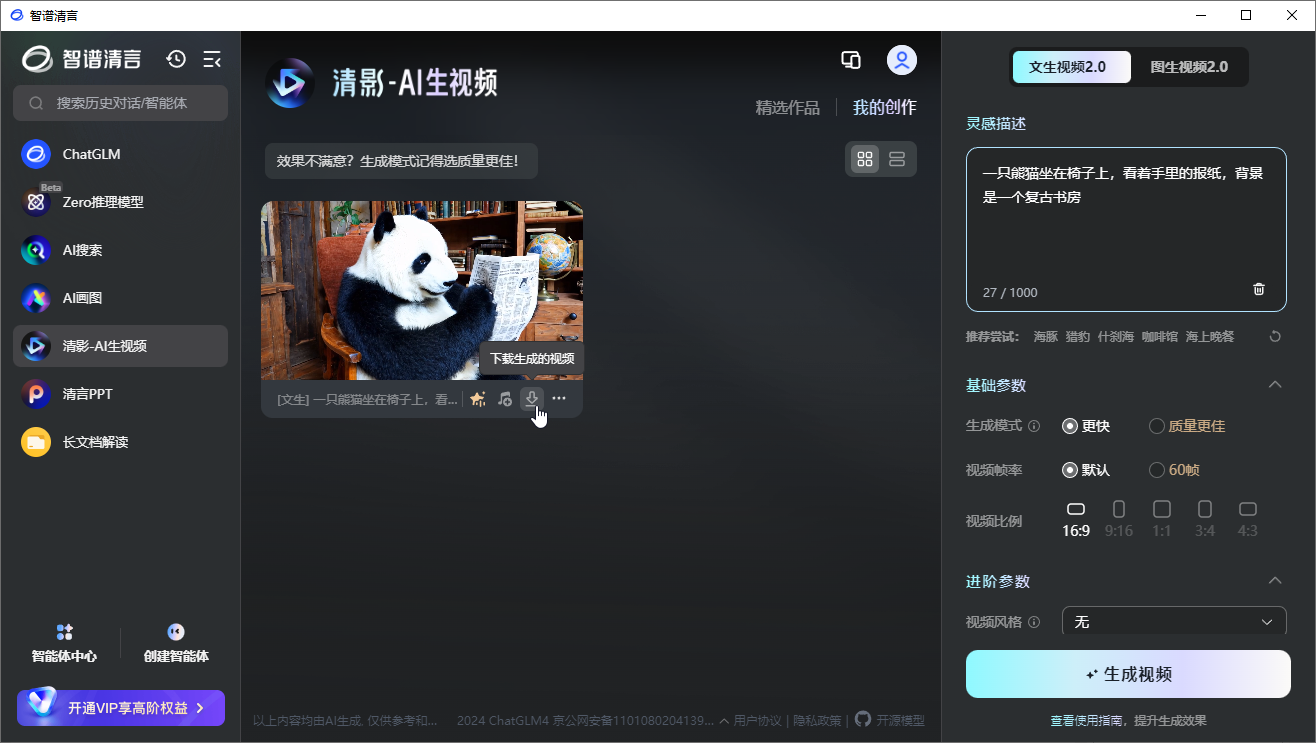
Task: Click the add background music icon
Action: (504, 398)
